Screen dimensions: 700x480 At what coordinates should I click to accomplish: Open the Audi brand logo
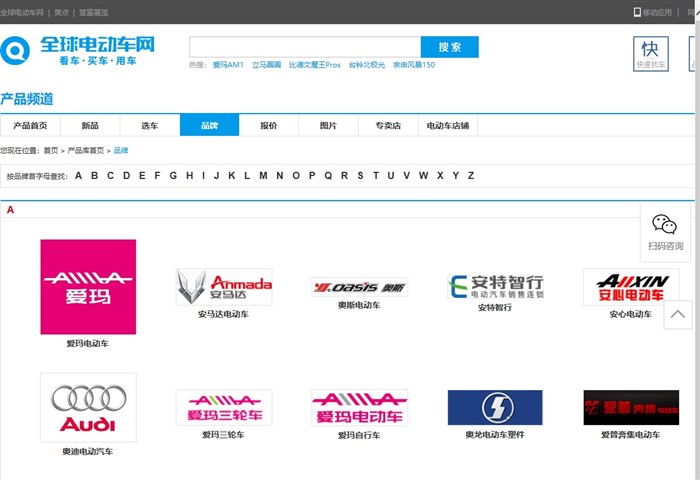pyautogui.click(x=88, y=408)
